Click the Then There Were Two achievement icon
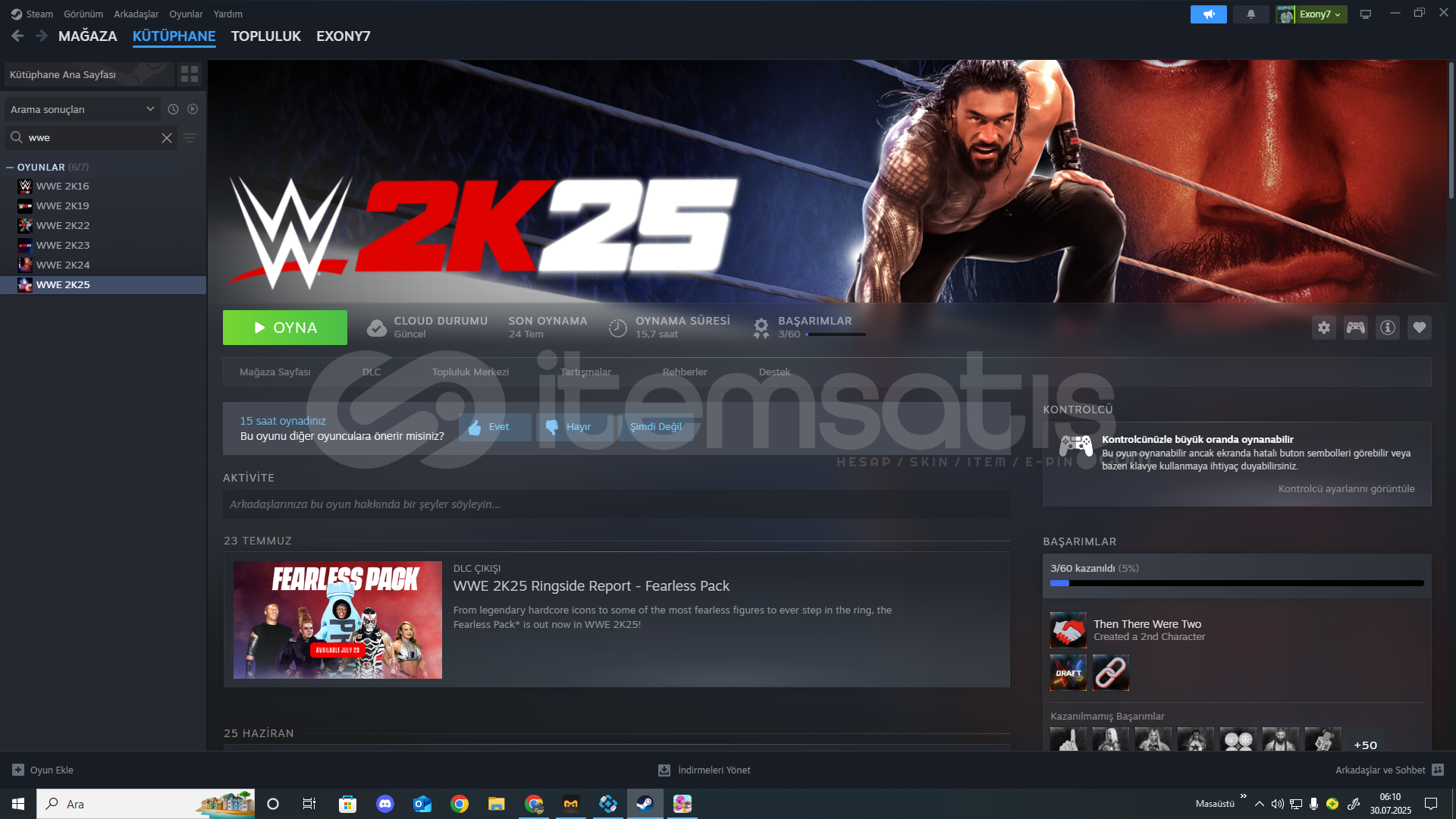This screenshot has width=1456, height=819. click(1068, 630)
